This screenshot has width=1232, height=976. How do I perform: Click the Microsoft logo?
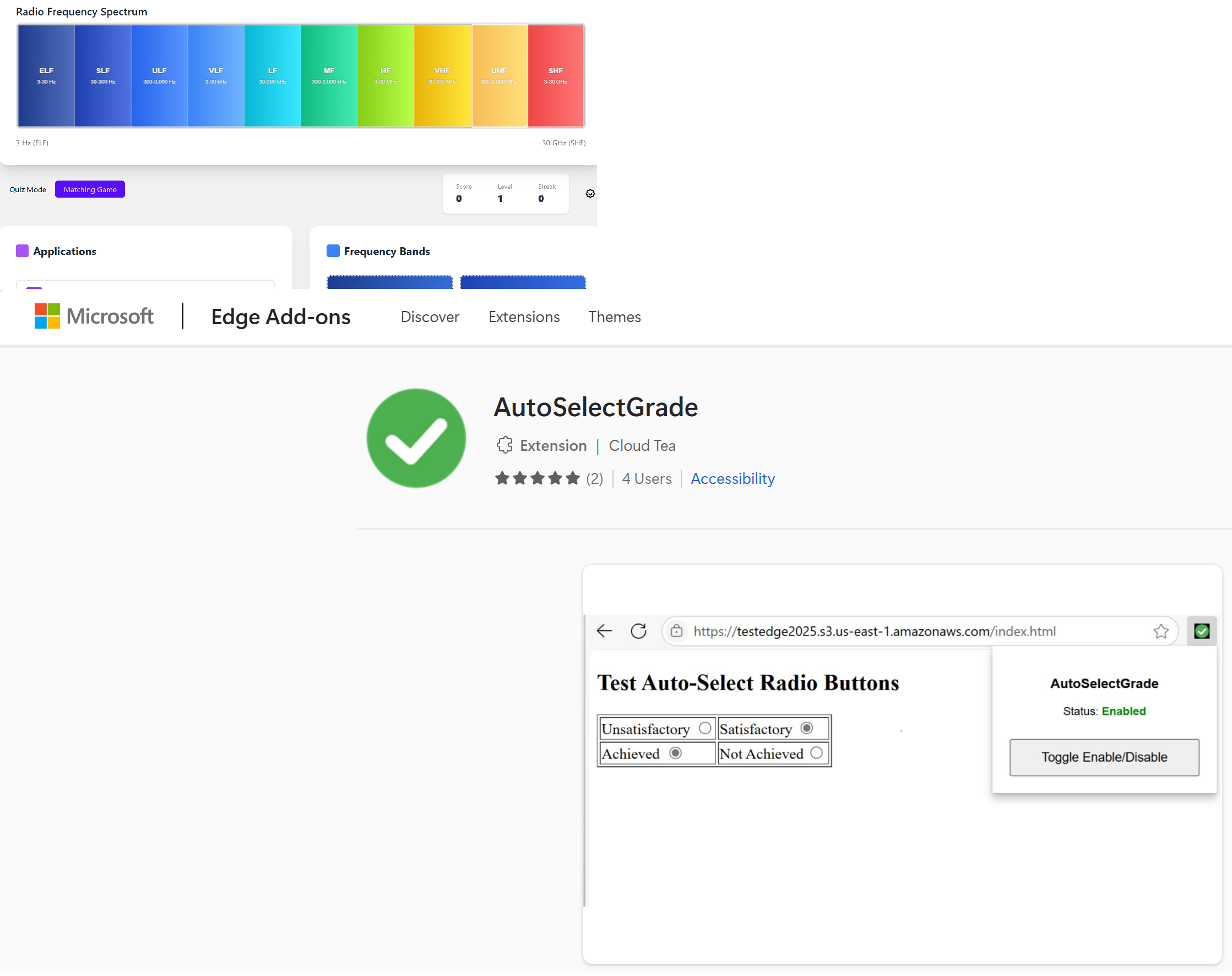(x=94, y=316)
